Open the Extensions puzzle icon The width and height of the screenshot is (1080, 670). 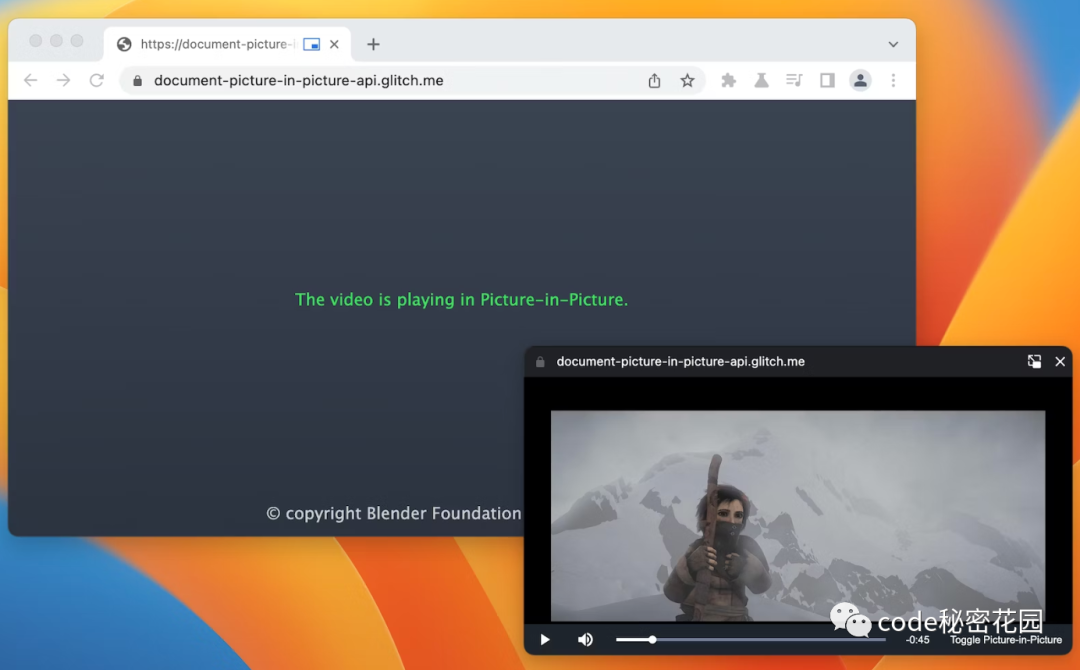click(728, 81)
